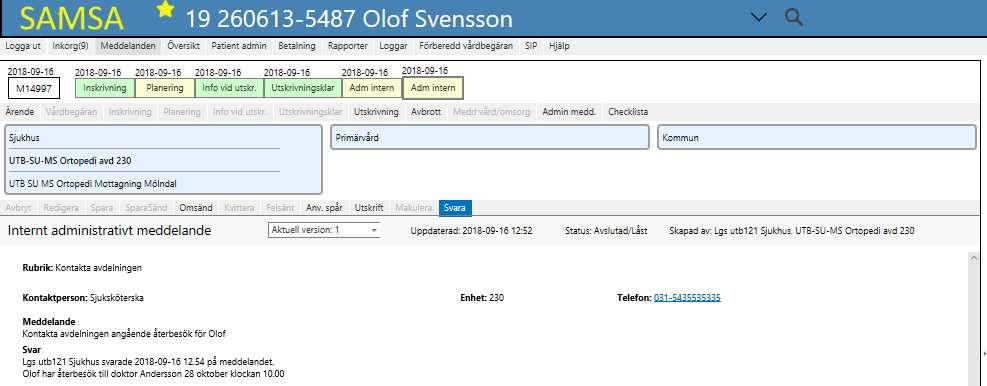The image size is (987, 386).
Task: Open the highlighted second Adm intern step
Action: click(433, 88)
